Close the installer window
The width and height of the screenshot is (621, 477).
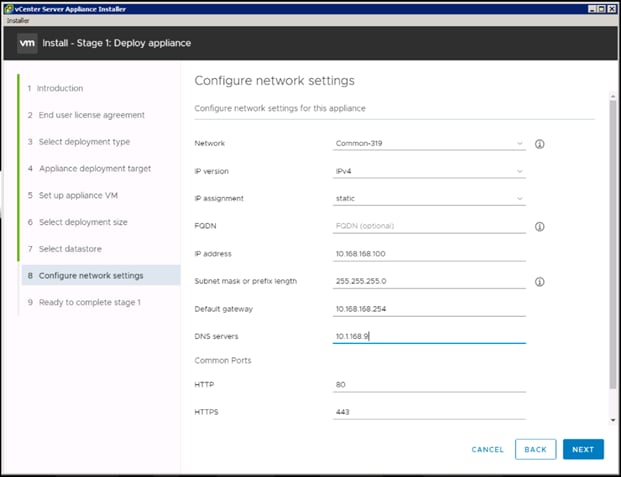tap(611, 9)
